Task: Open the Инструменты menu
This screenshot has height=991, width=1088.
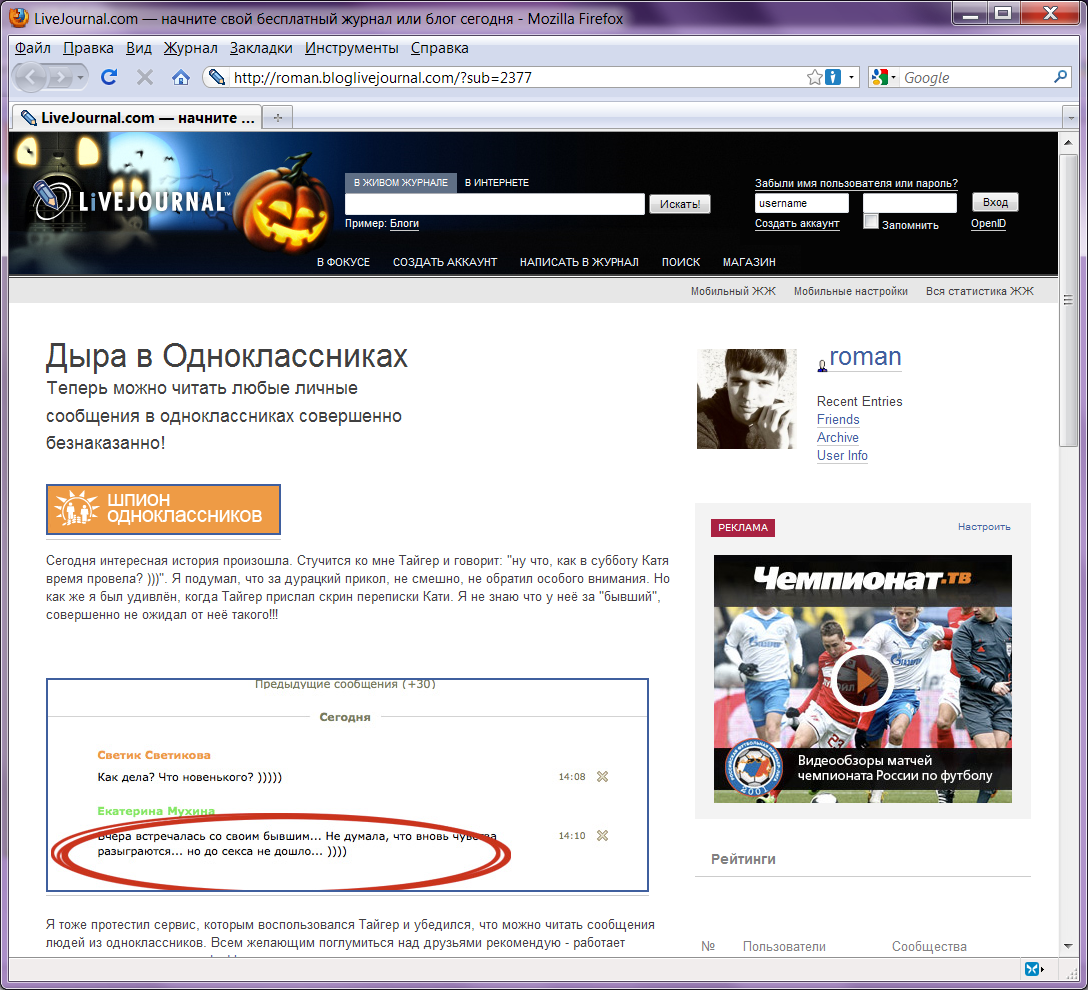Action: [x=352, y=48]
